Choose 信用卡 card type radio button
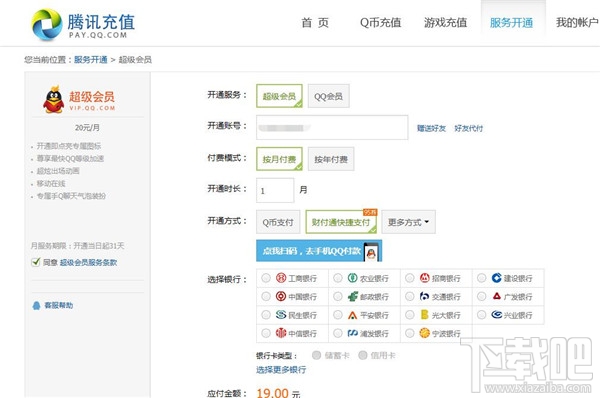The height and width of the screenshot is (398, 600). click(x=362, y=355)
